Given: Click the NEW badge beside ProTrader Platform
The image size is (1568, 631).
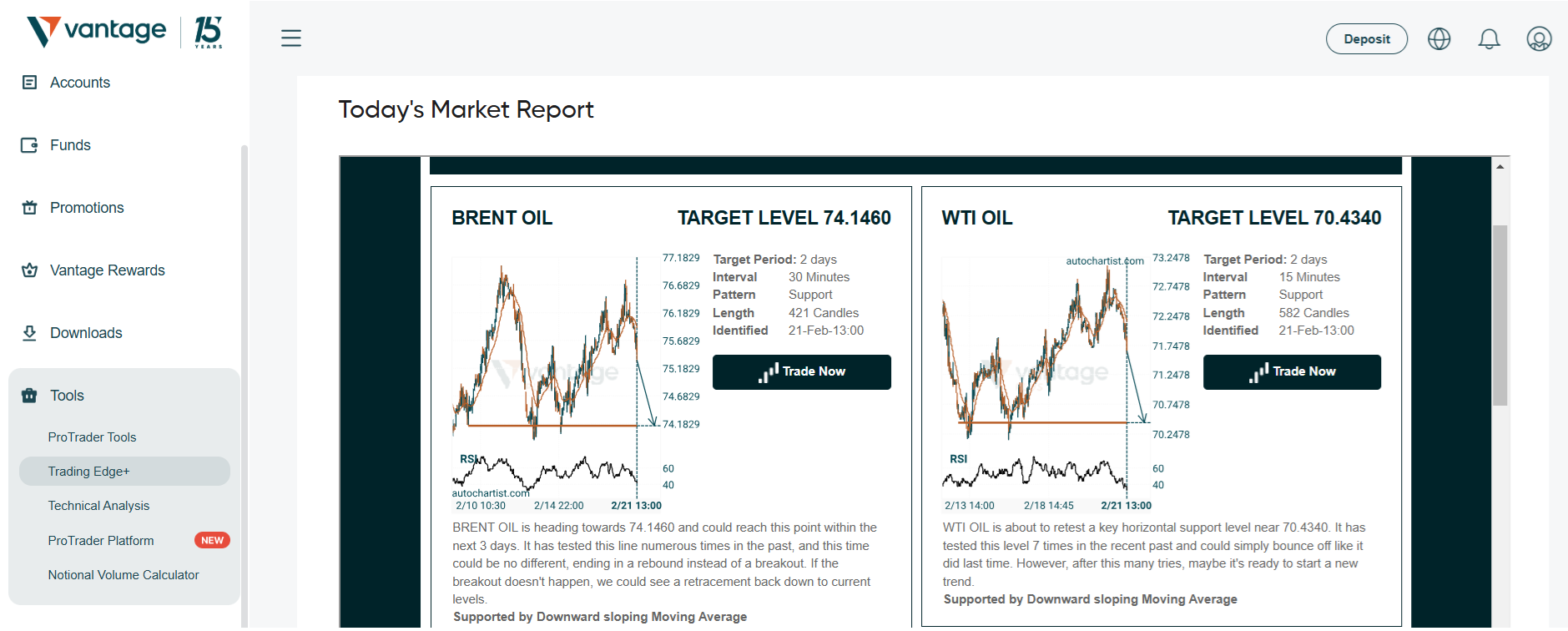Looking at the screenshot, I should tap(212, 541).
